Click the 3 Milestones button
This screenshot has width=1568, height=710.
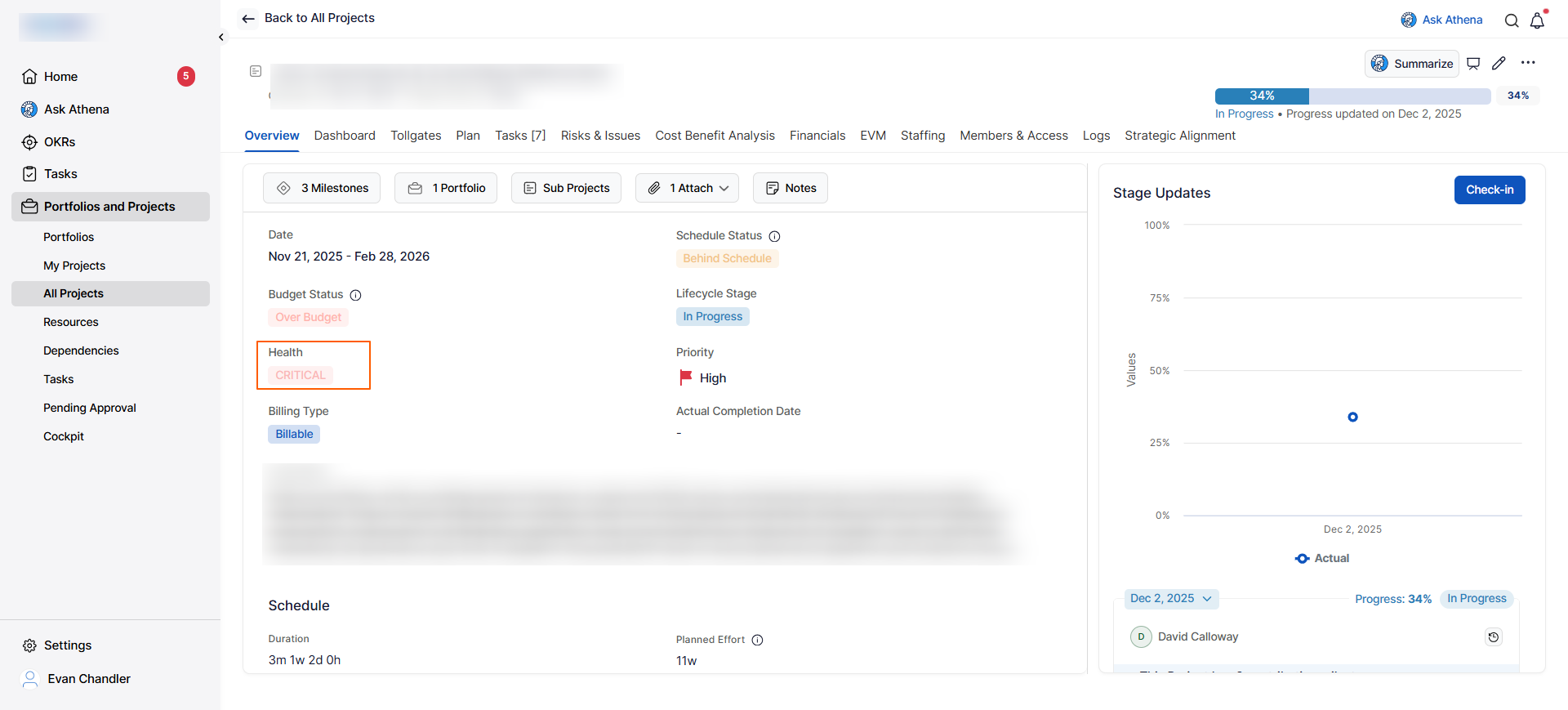322,188
